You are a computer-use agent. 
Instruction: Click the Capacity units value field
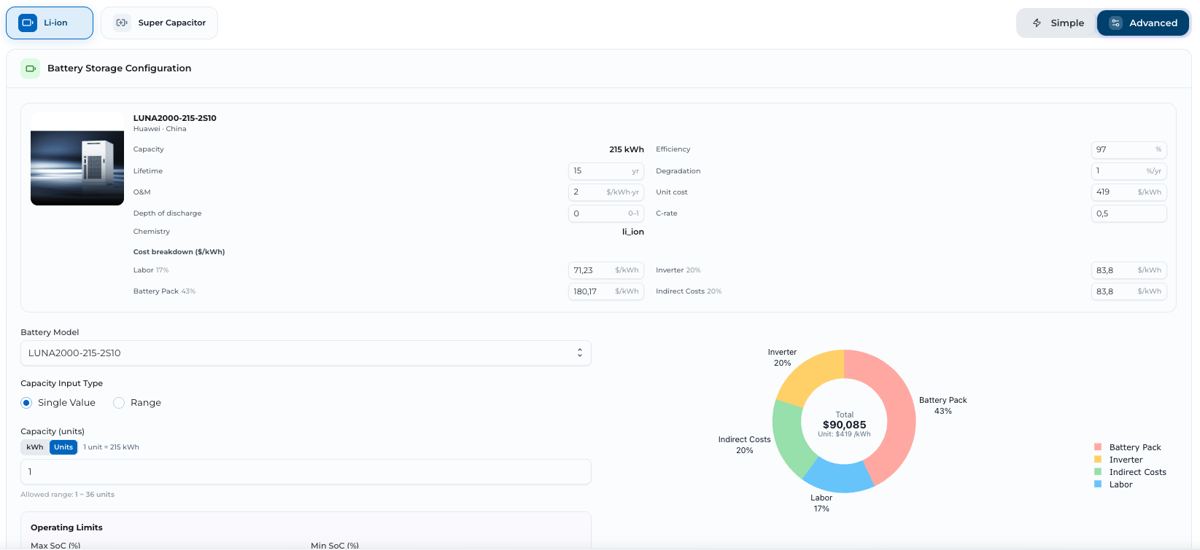pos(306,472)
